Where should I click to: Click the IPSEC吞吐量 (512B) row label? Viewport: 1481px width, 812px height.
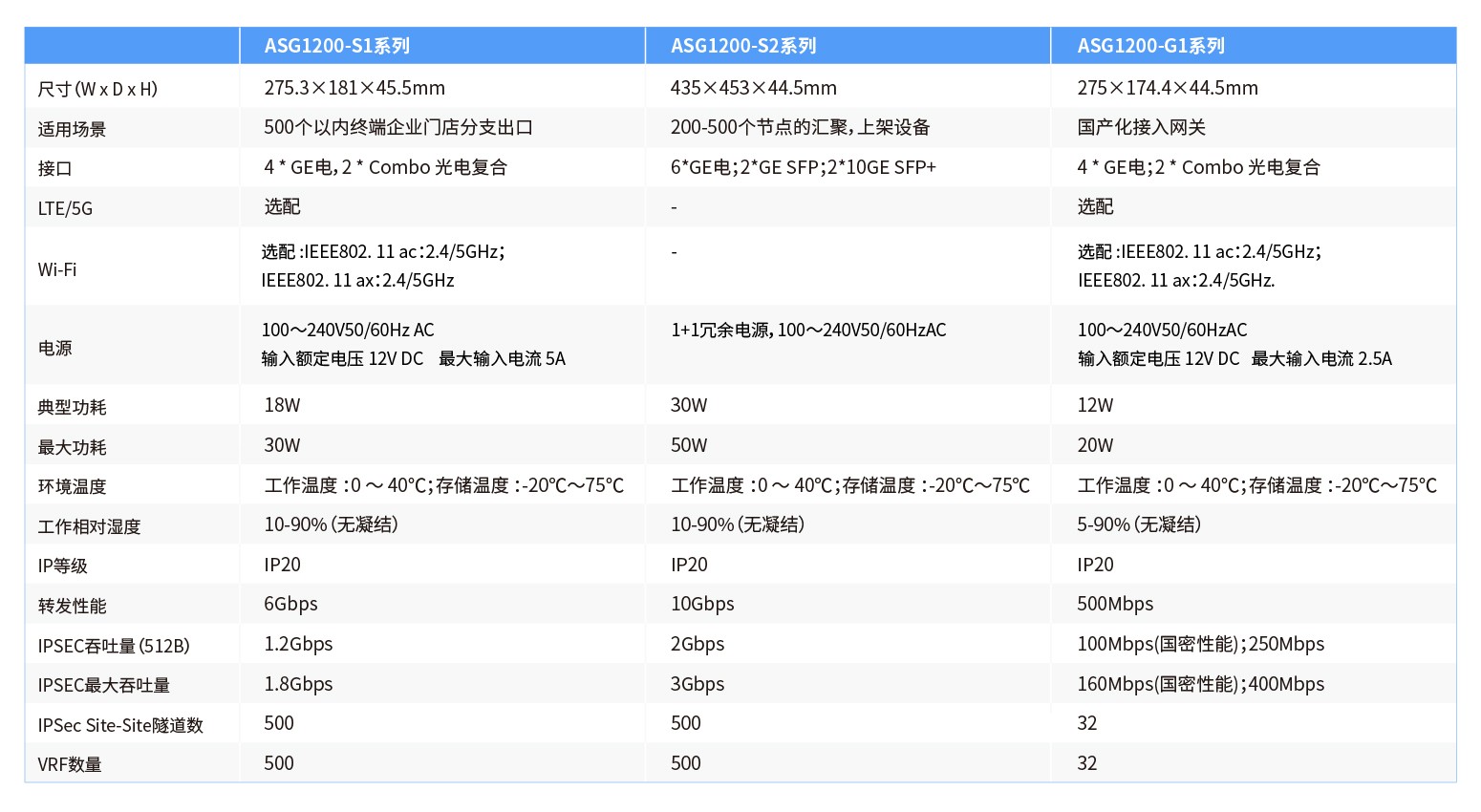114,646
